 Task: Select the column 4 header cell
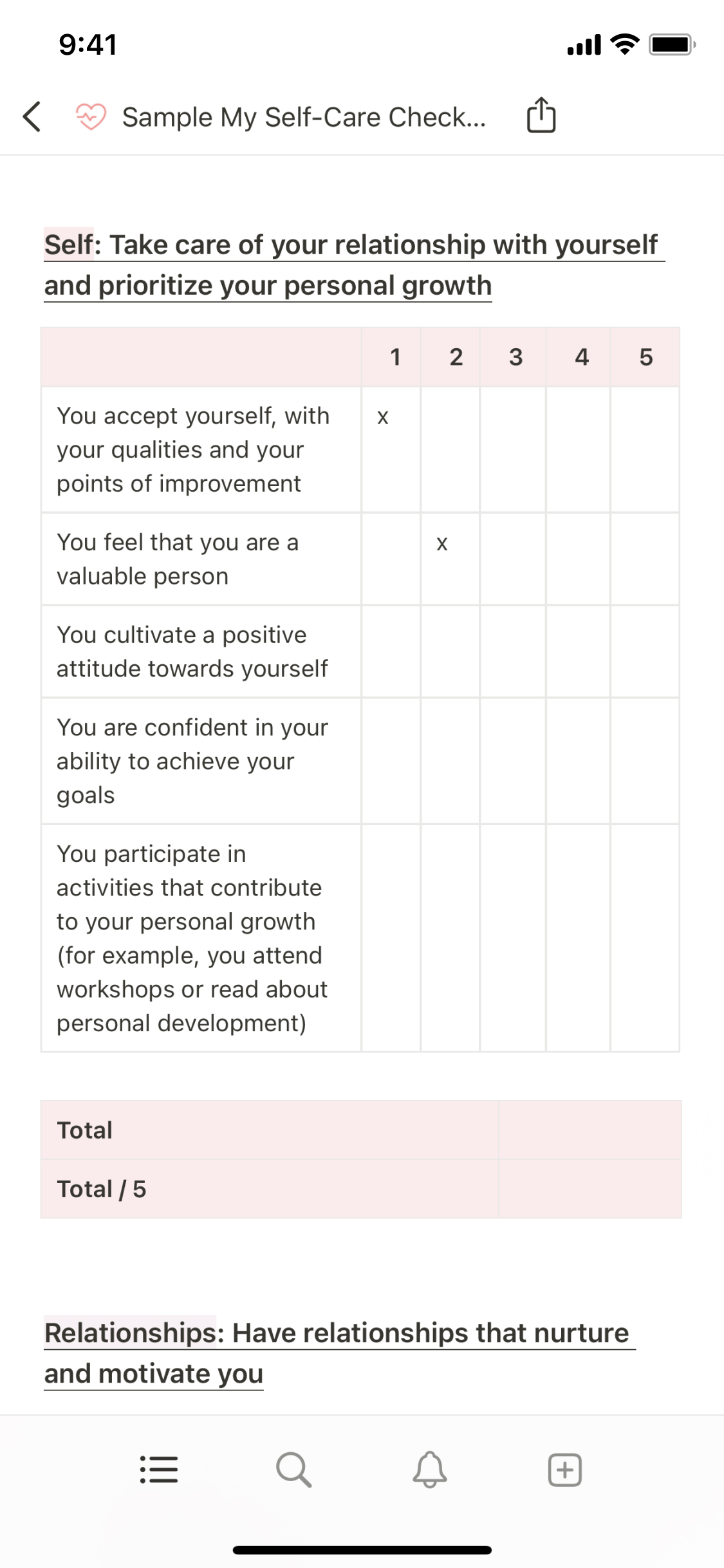581,357
